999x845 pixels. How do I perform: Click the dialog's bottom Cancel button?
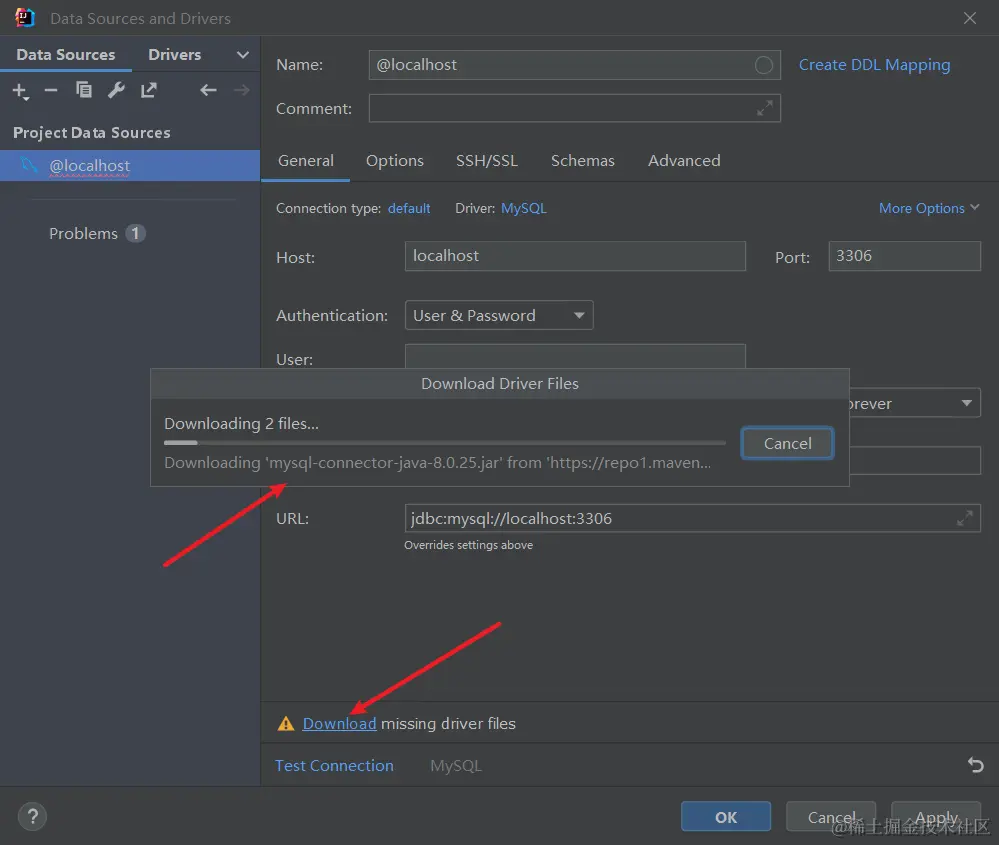point(831,816)
